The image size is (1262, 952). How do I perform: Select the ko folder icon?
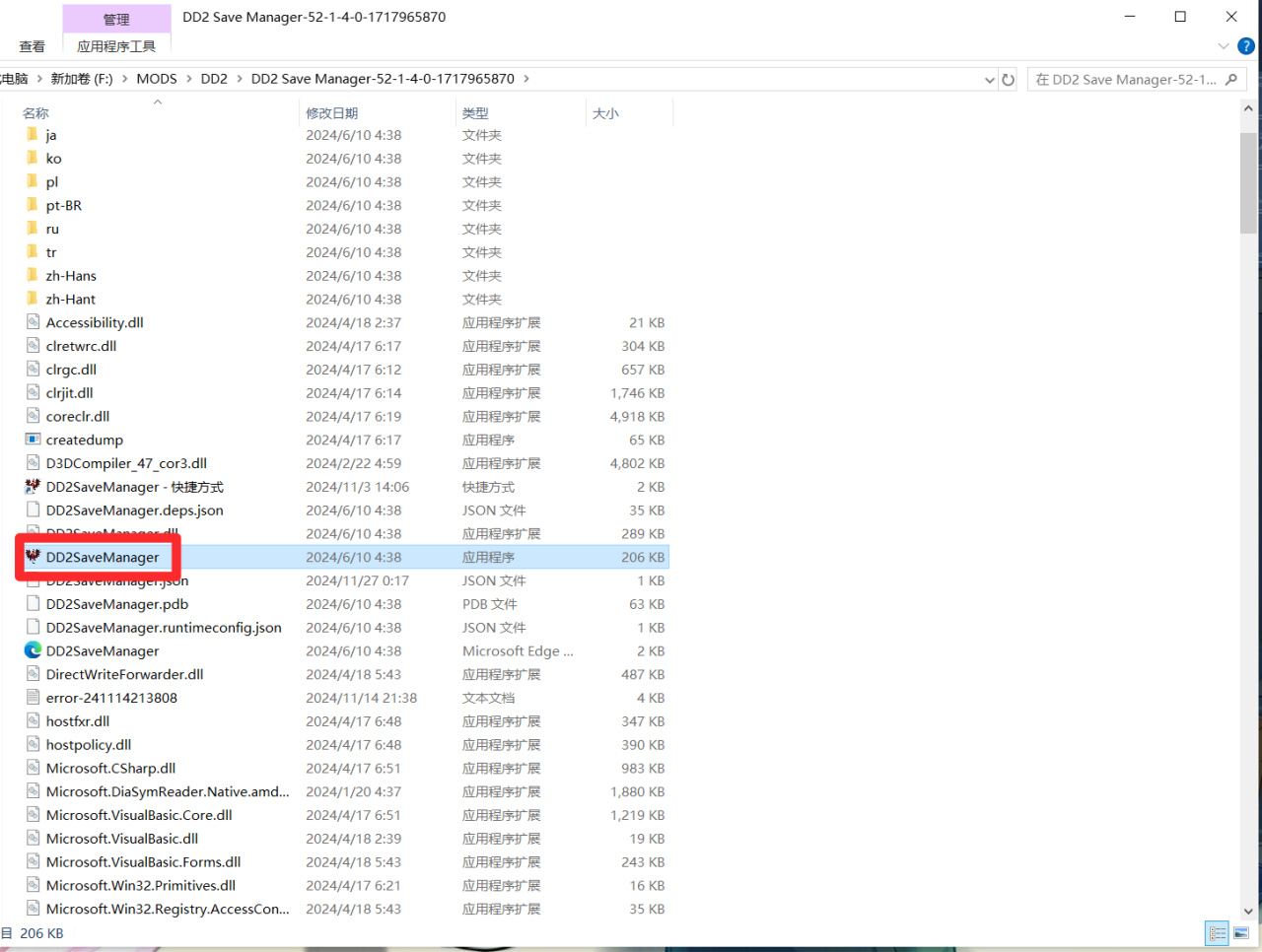pyautogui.click(x=33, y=159)
